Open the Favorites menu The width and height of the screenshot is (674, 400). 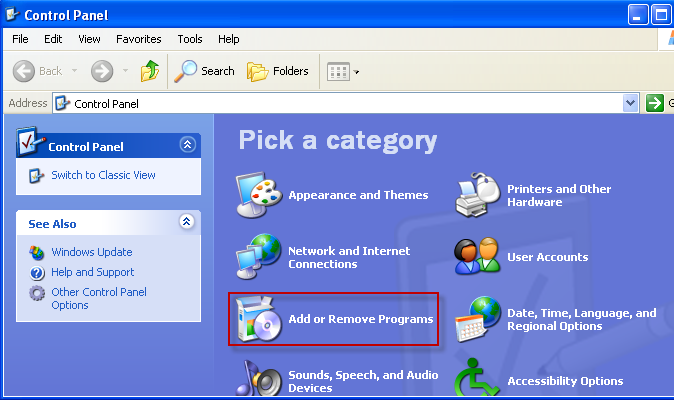[138, 39]
